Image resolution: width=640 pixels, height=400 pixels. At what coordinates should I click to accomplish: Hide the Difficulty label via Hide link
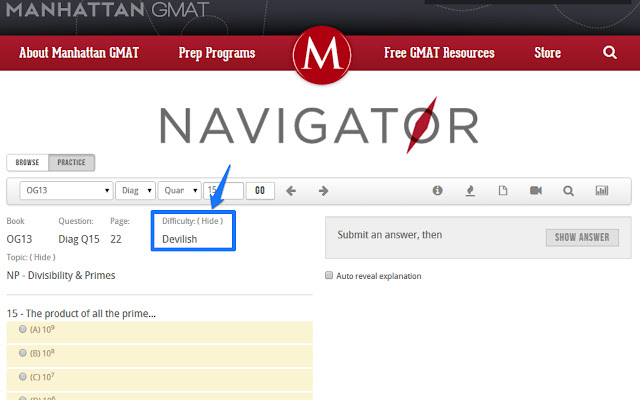click(x=210, y=221)
